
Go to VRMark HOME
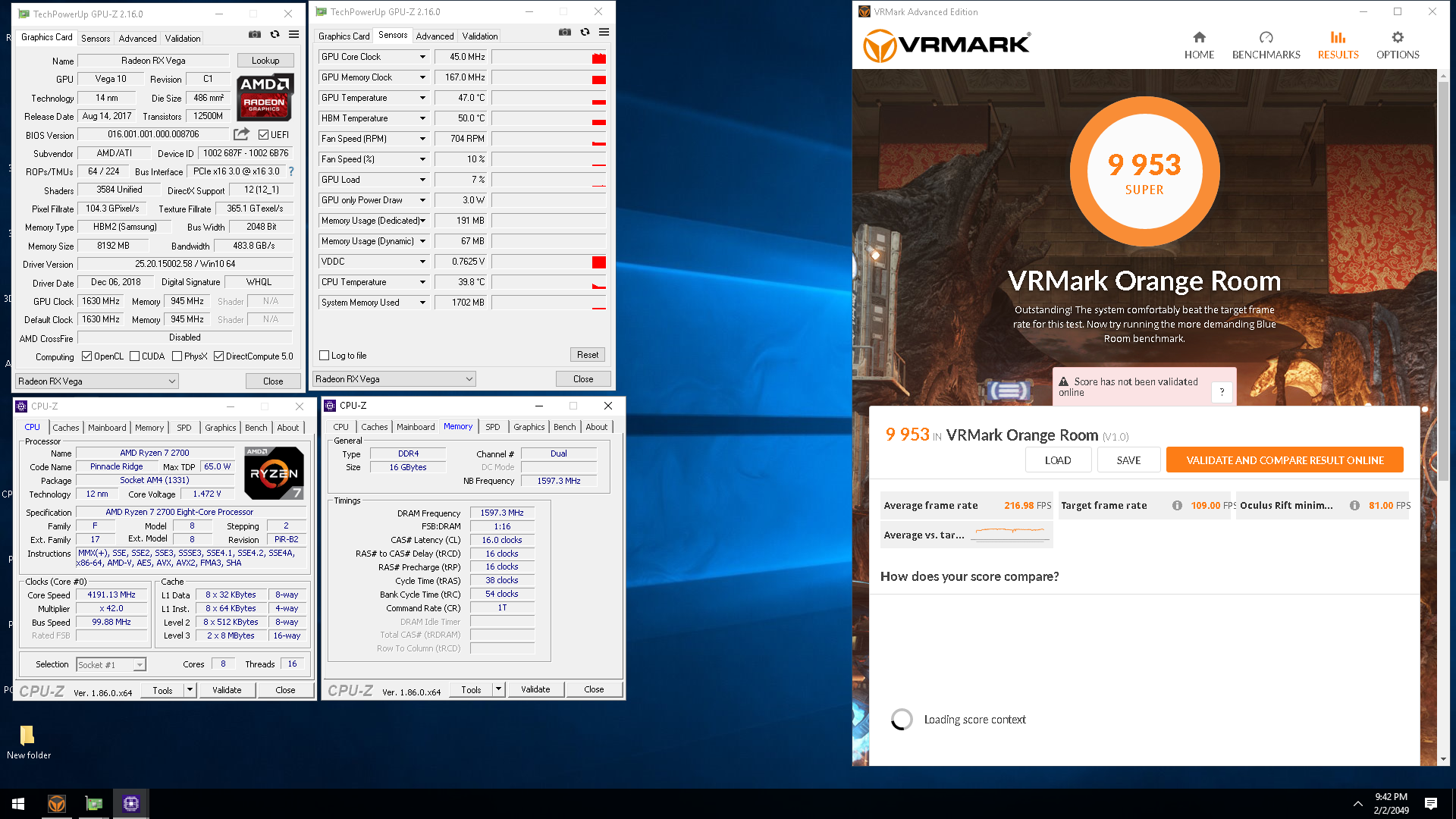(x=1199, y=45)
